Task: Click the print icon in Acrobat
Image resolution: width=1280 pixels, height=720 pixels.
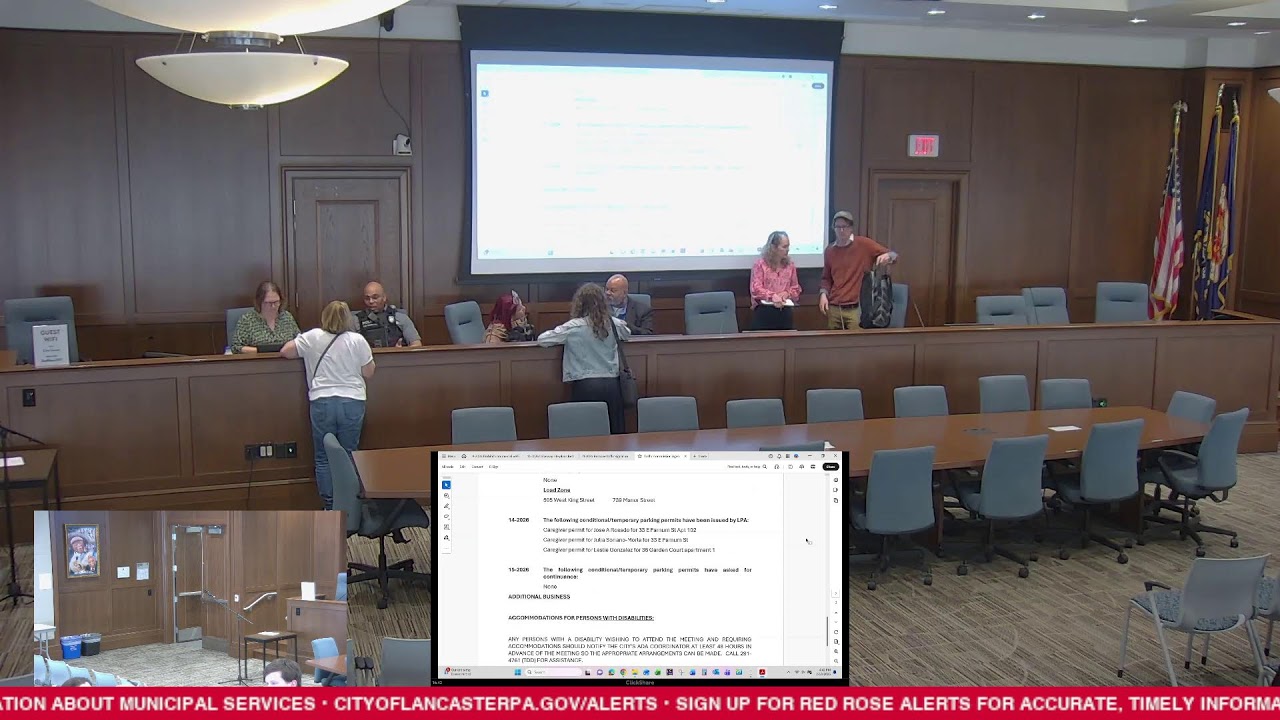Action: [813, 467]
